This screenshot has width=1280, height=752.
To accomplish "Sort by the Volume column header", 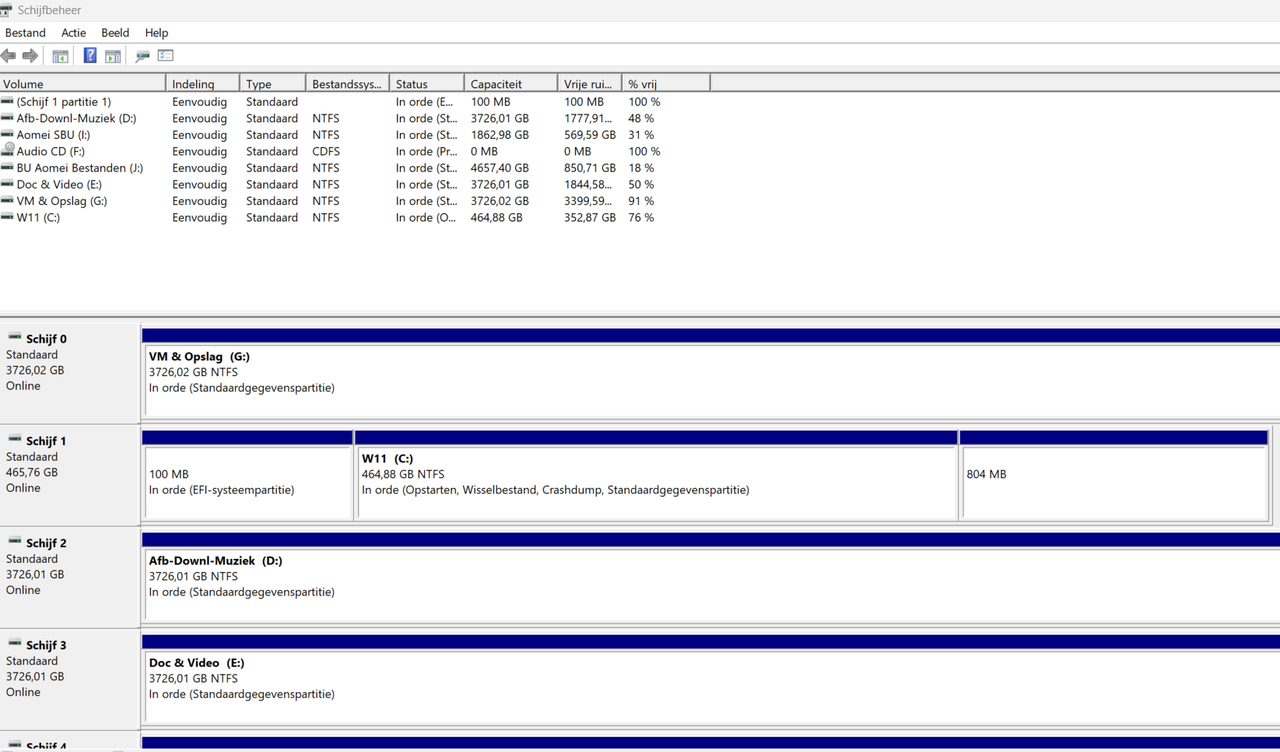I will pos(82,83).
